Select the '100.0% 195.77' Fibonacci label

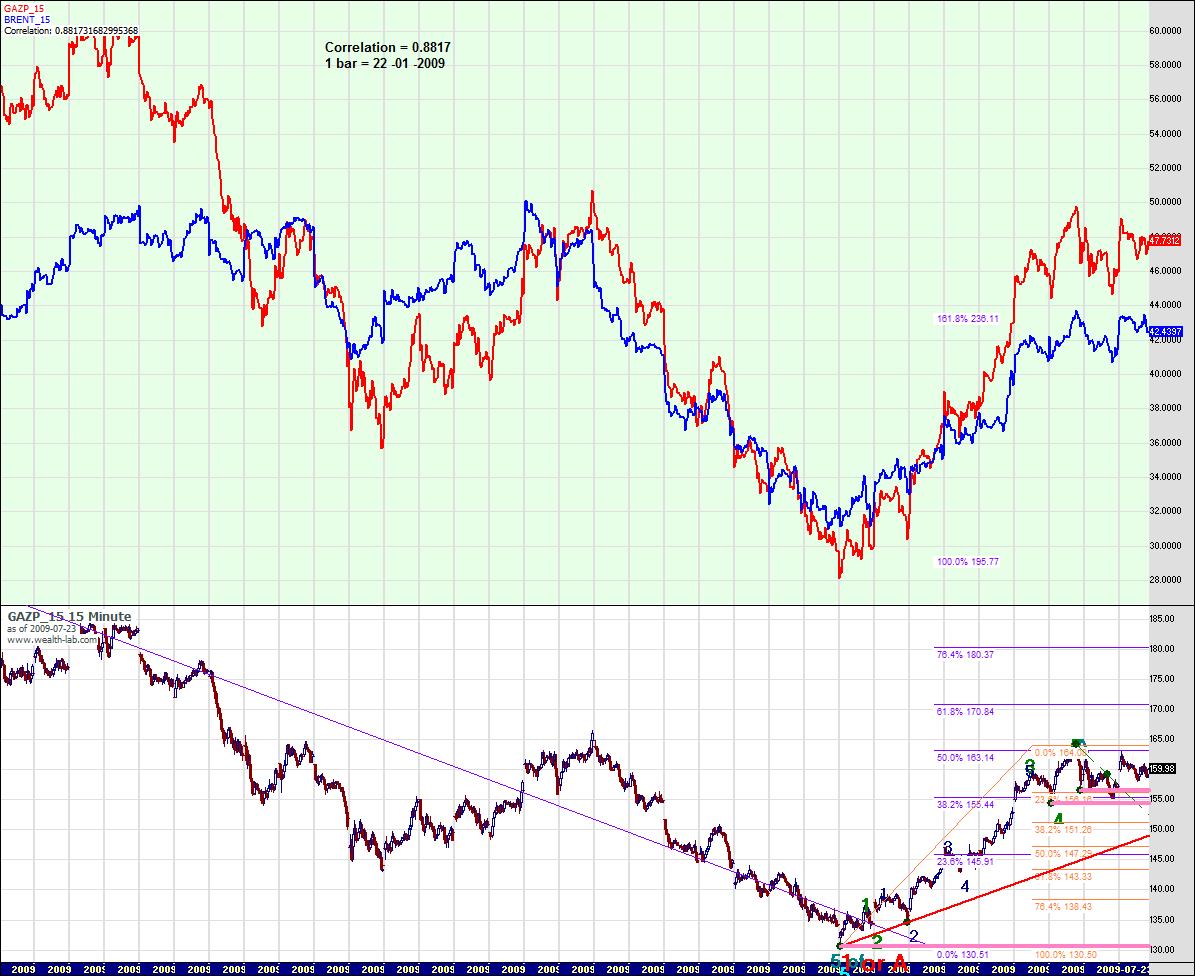(x=967, y=562)
